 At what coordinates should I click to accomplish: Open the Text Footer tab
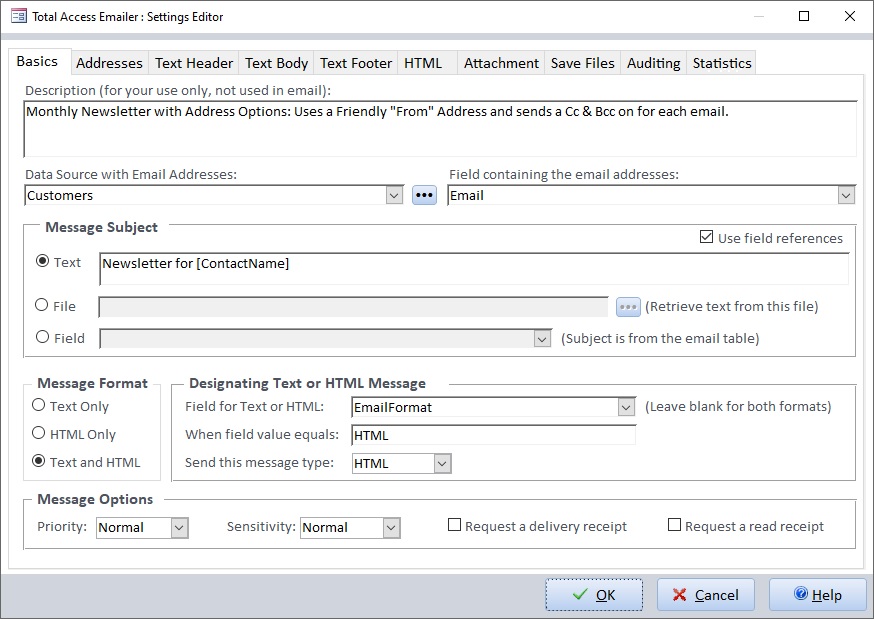pyautogui.click(x=356, y=63)
